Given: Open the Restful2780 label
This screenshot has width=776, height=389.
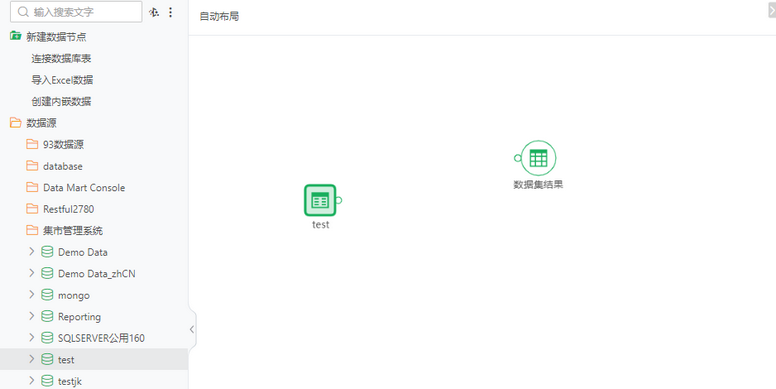Looking at the screenshot, I should pyautogui.click(x=68, y=209).
